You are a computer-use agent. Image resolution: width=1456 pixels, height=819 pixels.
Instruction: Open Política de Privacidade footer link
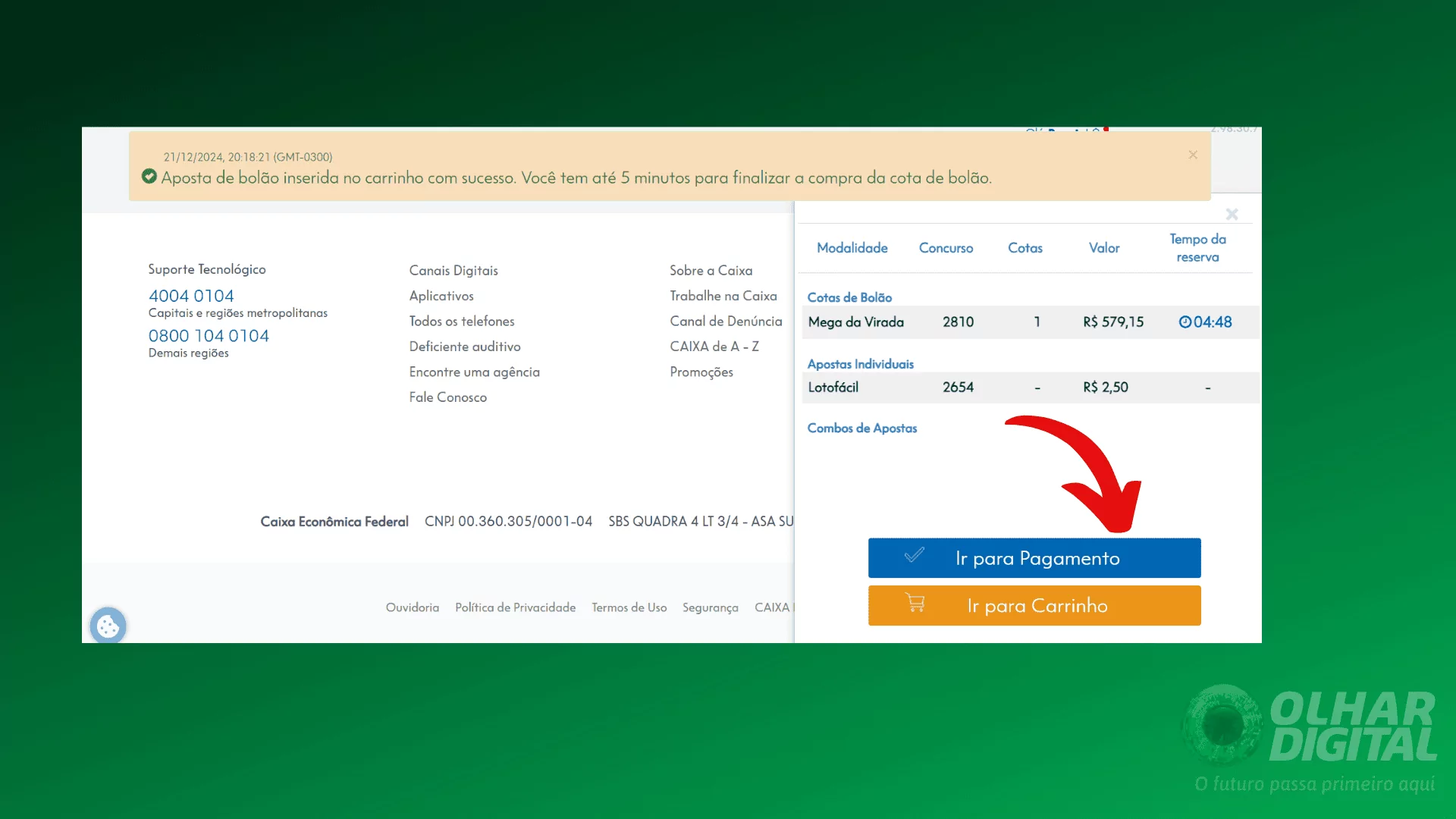tap(516, 607)
